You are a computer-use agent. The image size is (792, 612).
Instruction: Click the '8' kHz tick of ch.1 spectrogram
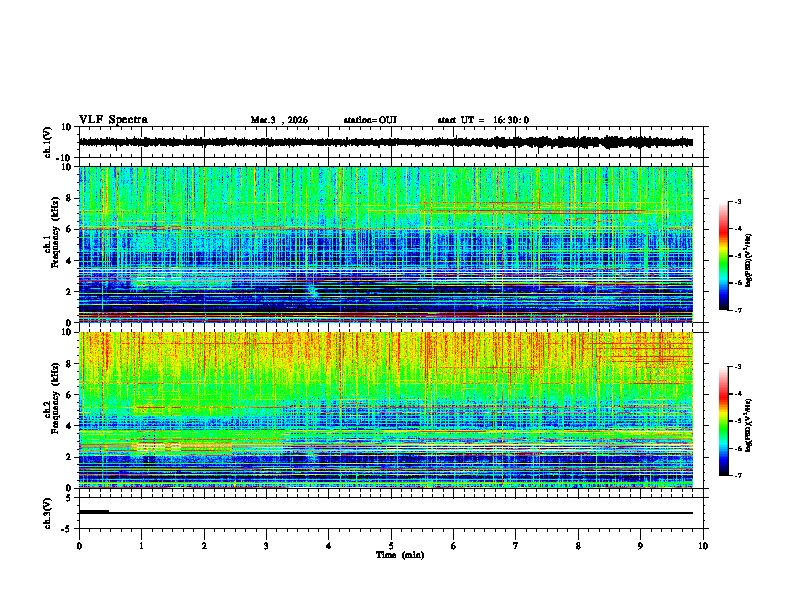coord(70,198)
